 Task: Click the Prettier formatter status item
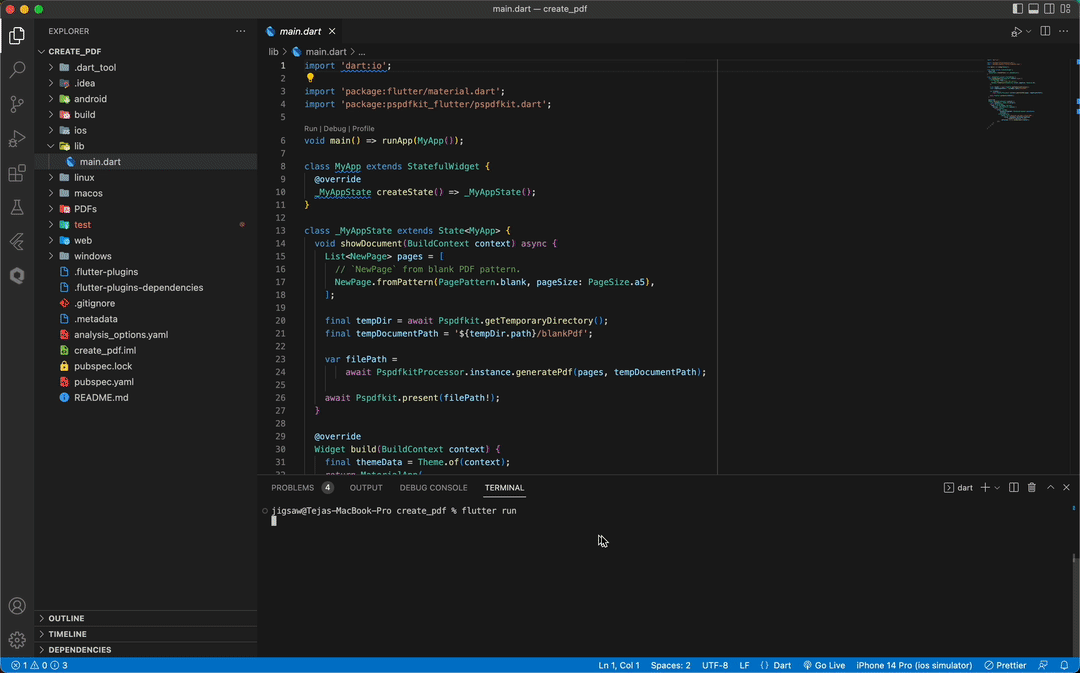pos(1005,665)
